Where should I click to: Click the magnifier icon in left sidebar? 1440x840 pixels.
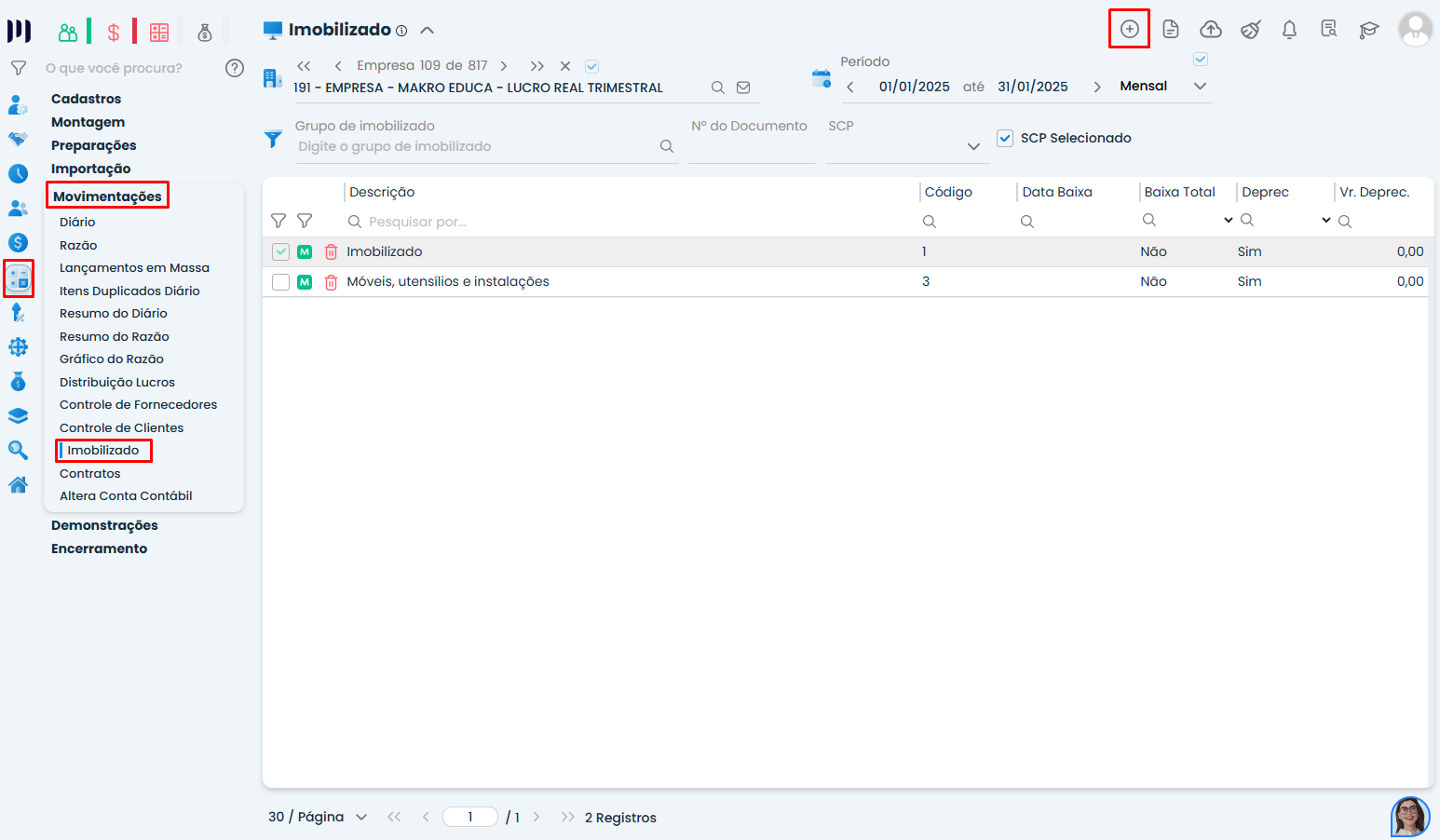[x=18, y=450]
